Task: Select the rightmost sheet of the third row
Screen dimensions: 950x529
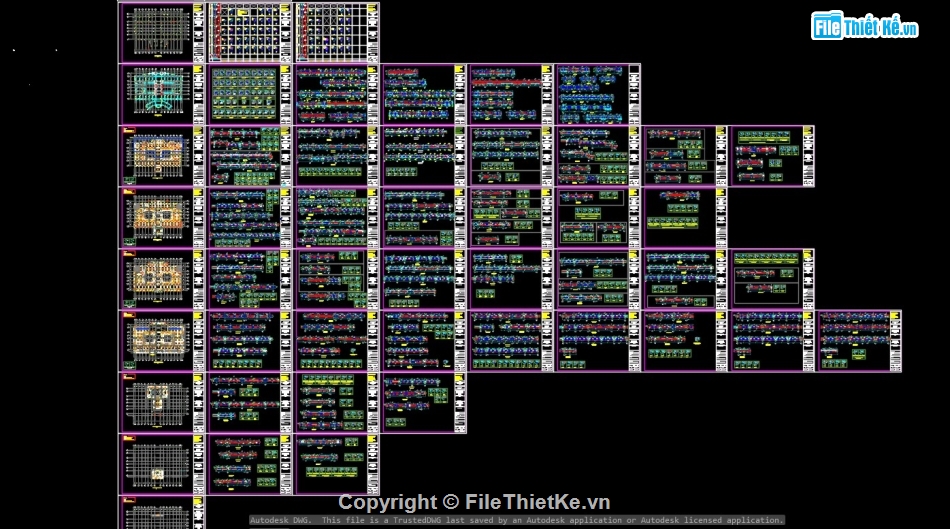Action: coord(771,156)
